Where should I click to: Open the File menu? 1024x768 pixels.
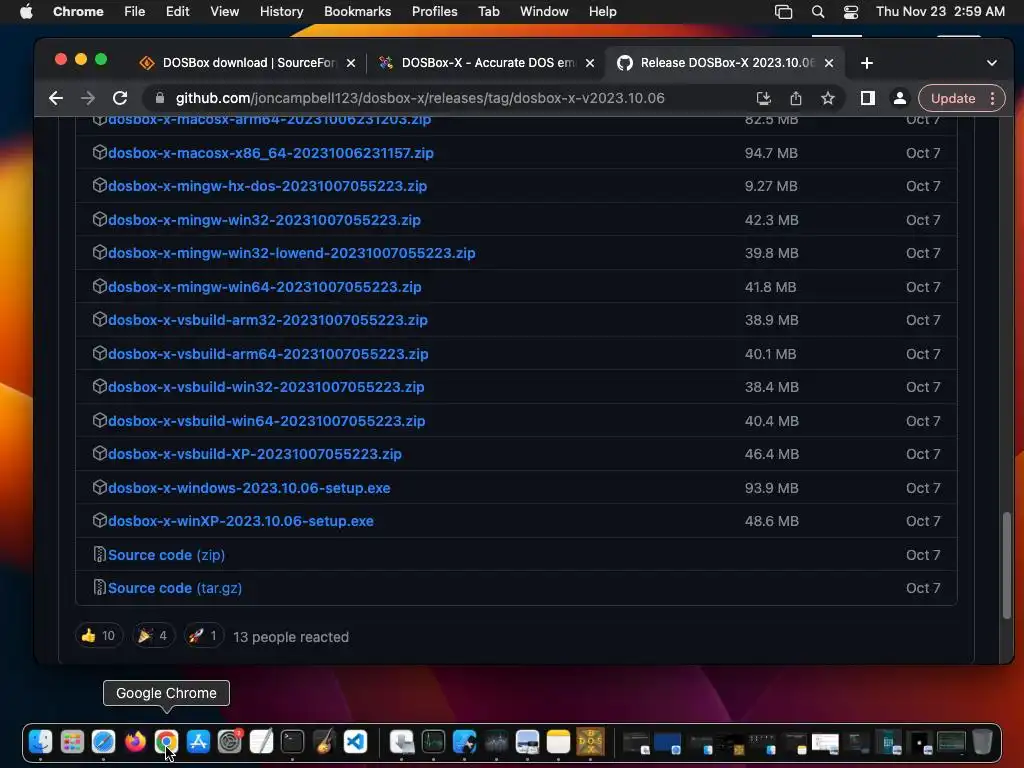coord(135,12)
